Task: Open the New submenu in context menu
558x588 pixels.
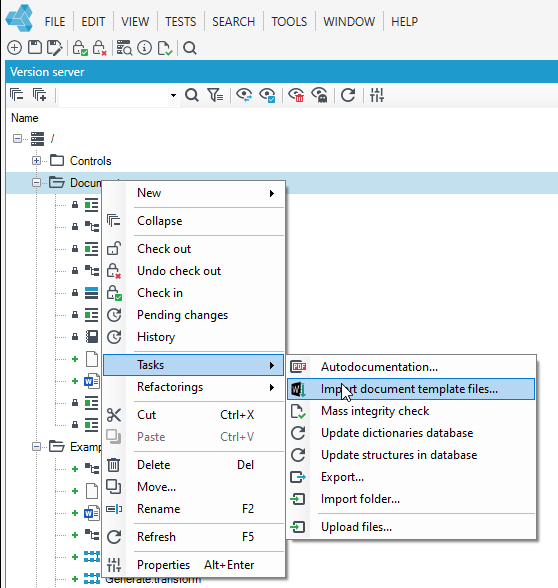Action: 194,193
